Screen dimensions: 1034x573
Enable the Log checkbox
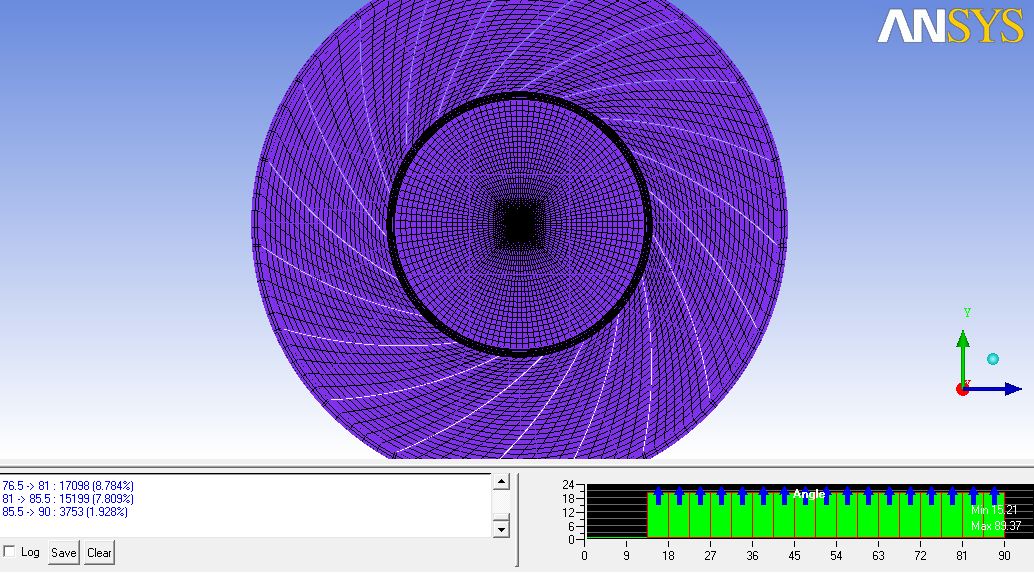pos(10,552)
